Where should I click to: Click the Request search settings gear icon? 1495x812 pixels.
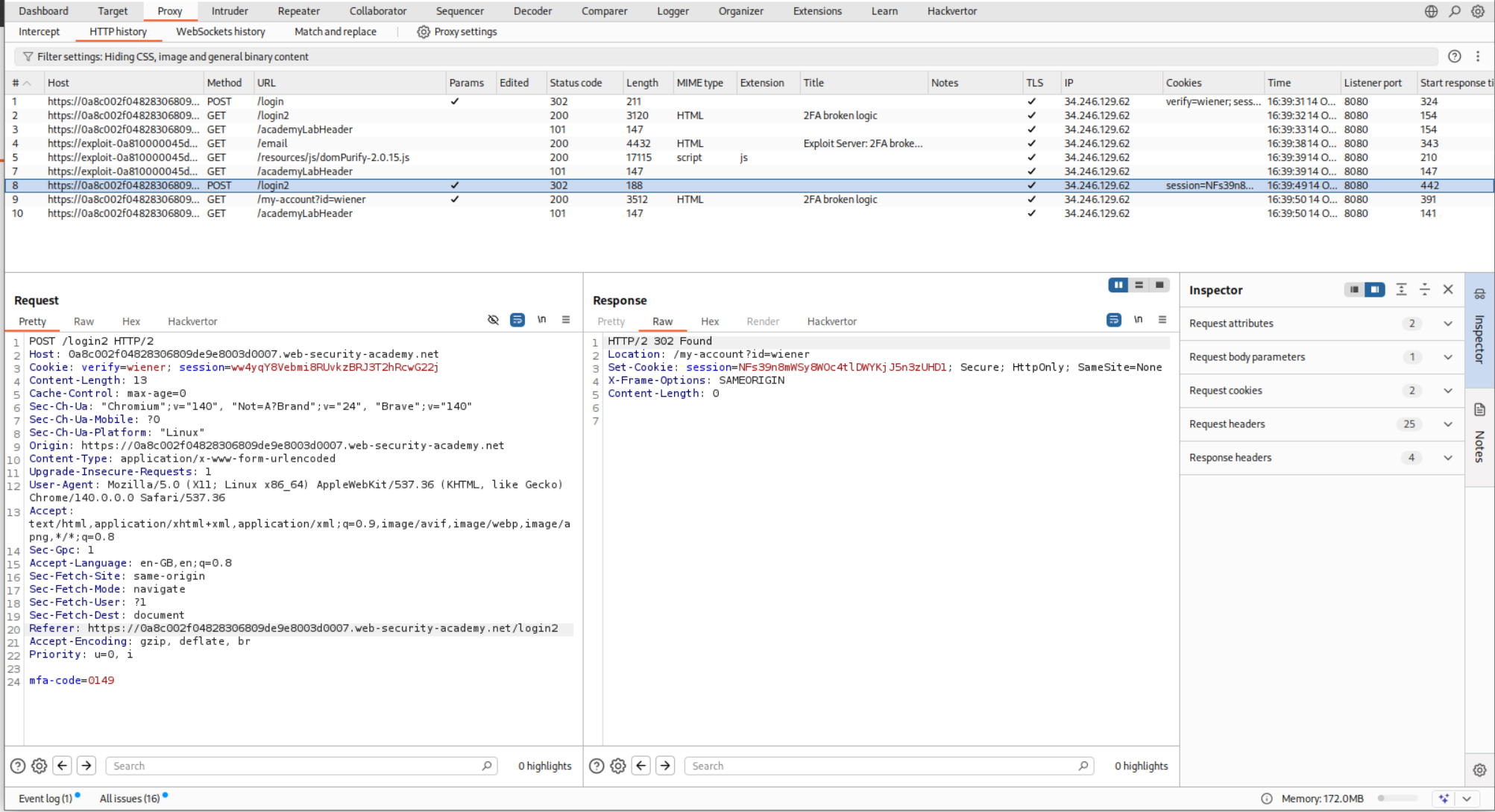[x=40, y=766]
